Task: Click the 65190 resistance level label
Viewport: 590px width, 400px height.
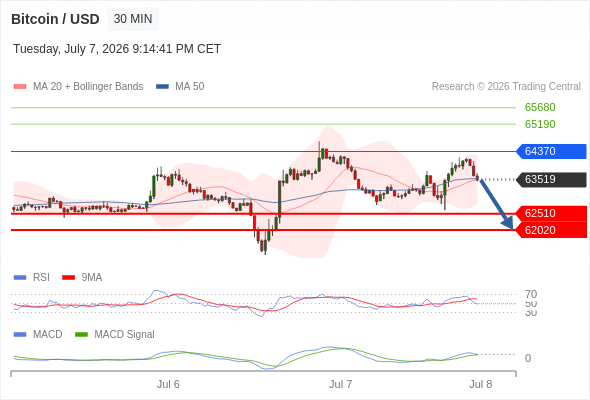Action: 540,124
